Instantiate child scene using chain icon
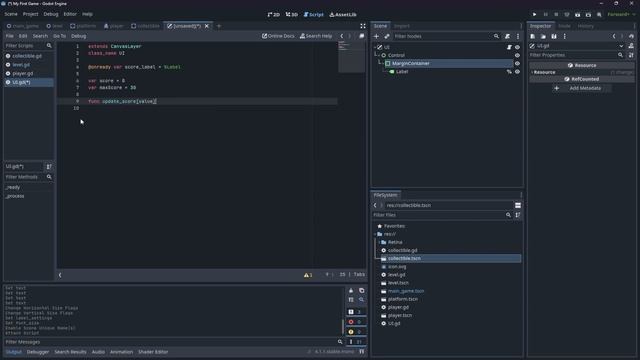Viewport: 640px width, 360px height. pos(387,36)
